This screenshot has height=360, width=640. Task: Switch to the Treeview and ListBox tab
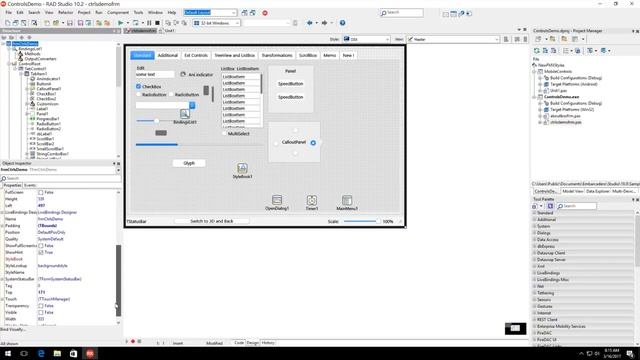tap(235, 55)
